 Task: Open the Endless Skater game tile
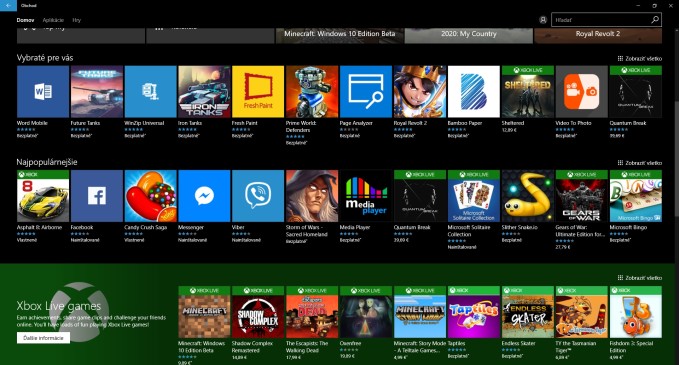pyautogui.click(x=528, y=312)
